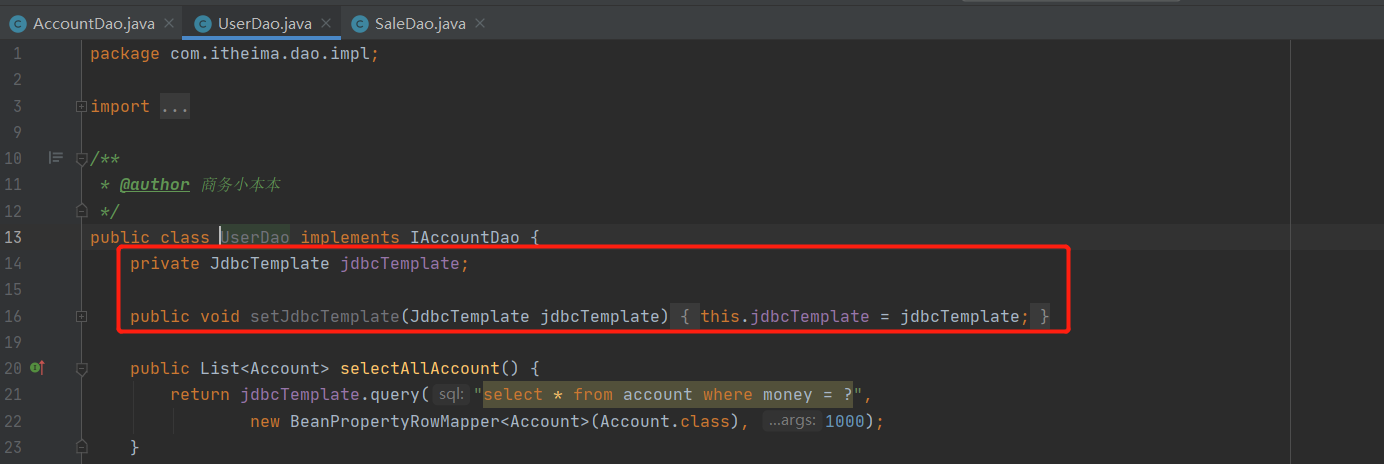Click the @author tag in Javadoc

155,184
